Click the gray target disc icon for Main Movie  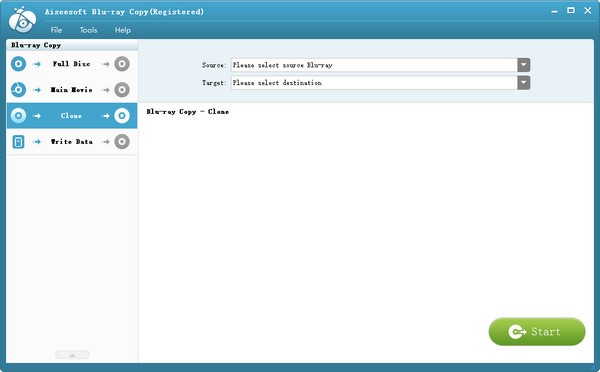(122, 90)
